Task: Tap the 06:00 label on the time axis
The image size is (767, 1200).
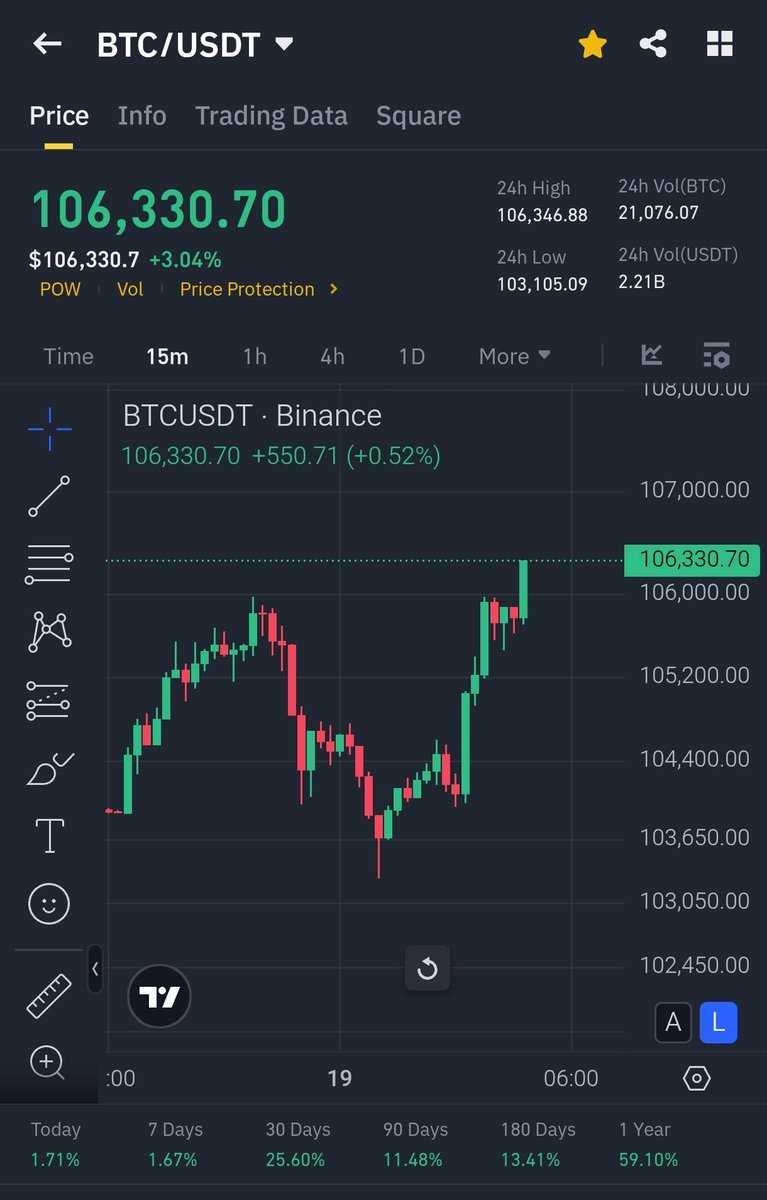Action: [571, 1078]
